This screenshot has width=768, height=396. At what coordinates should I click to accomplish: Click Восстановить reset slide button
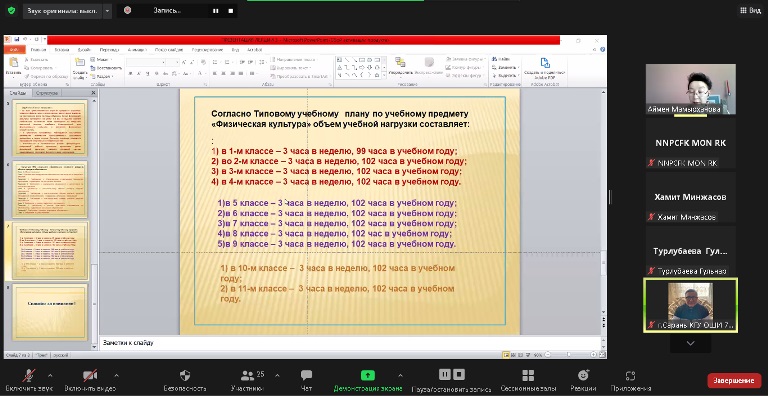[106, 68]
